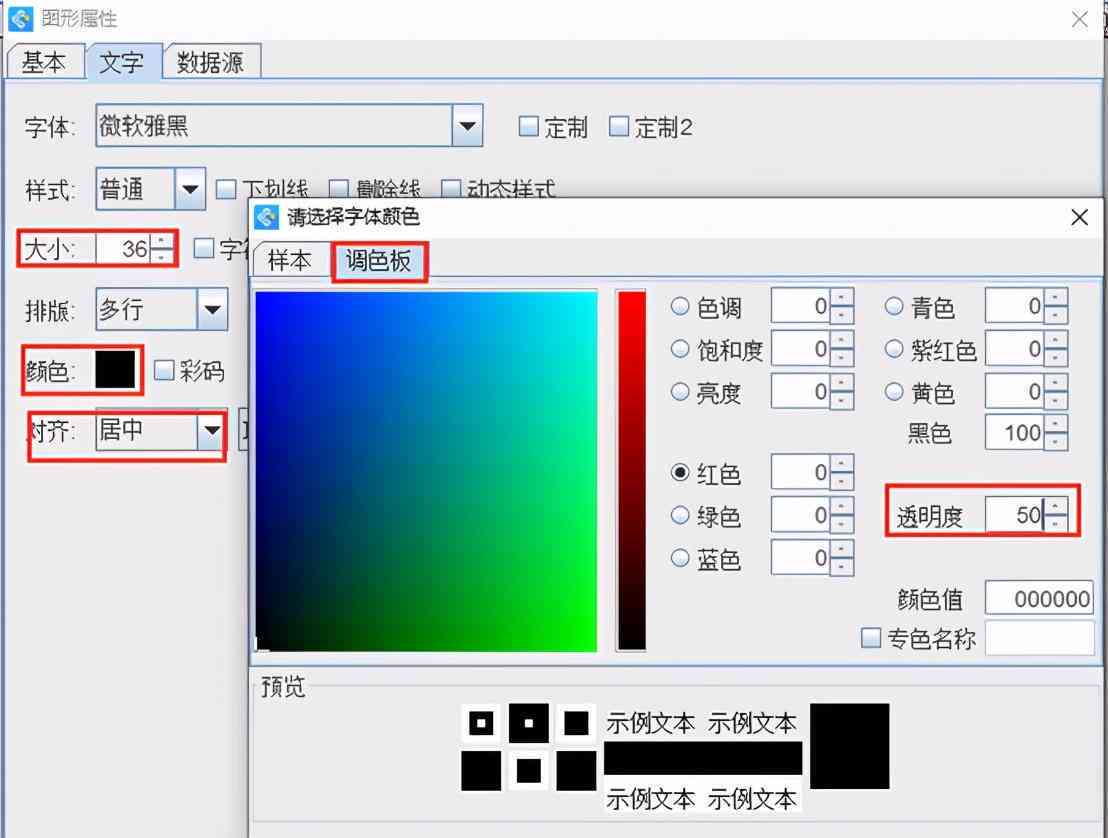Click the 色调 value field

[800, 306]
